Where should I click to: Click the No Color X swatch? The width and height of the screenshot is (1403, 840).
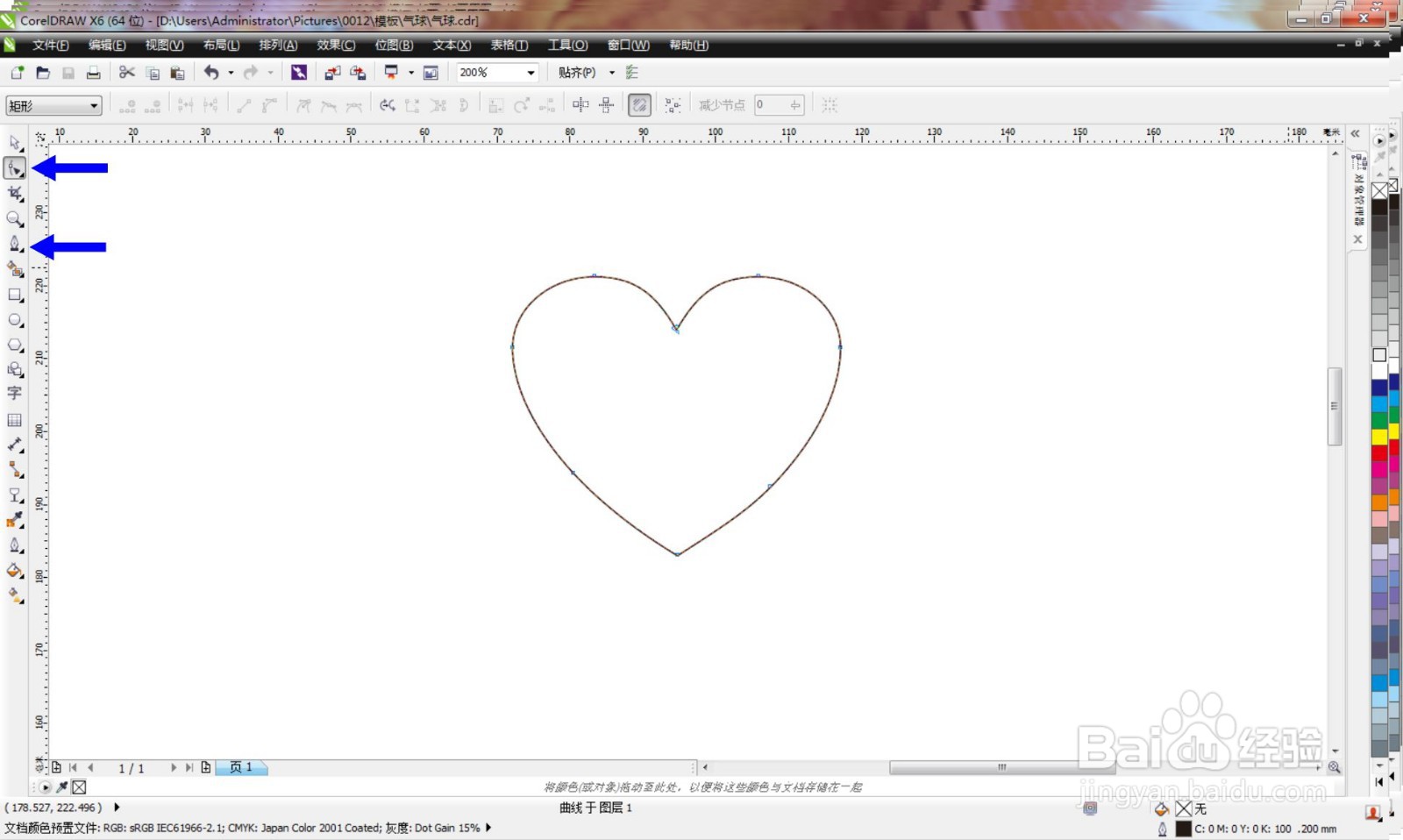click(x=1379, y=191)
